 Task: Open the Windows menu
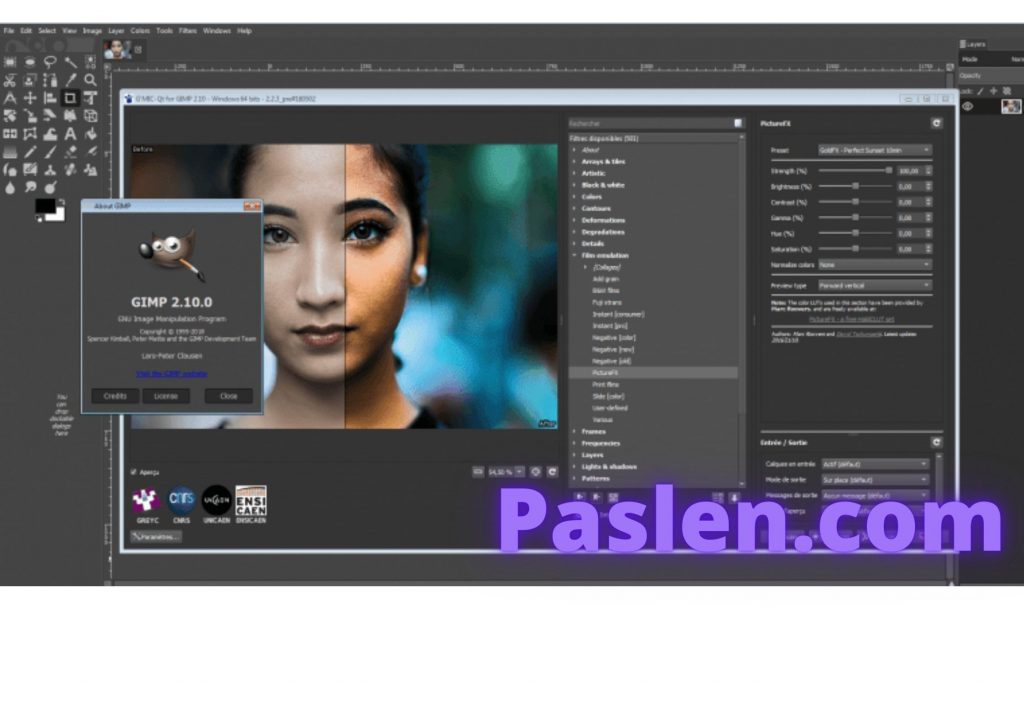pos(217,31)
